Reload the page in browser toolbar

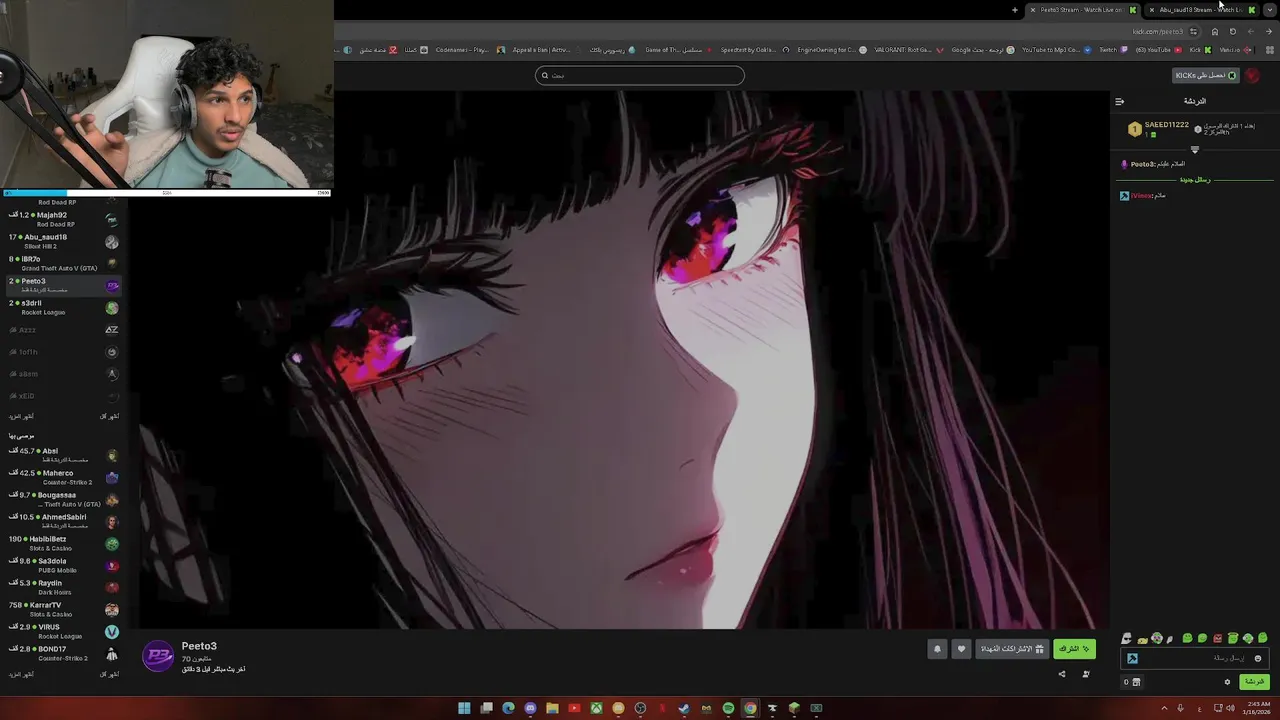click(1233, 31)
